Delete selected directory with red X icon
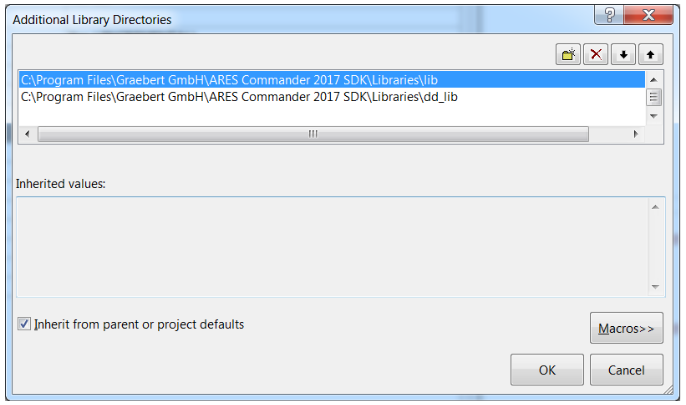The height and width of the screenshot is (405, 686). point(595,54)
